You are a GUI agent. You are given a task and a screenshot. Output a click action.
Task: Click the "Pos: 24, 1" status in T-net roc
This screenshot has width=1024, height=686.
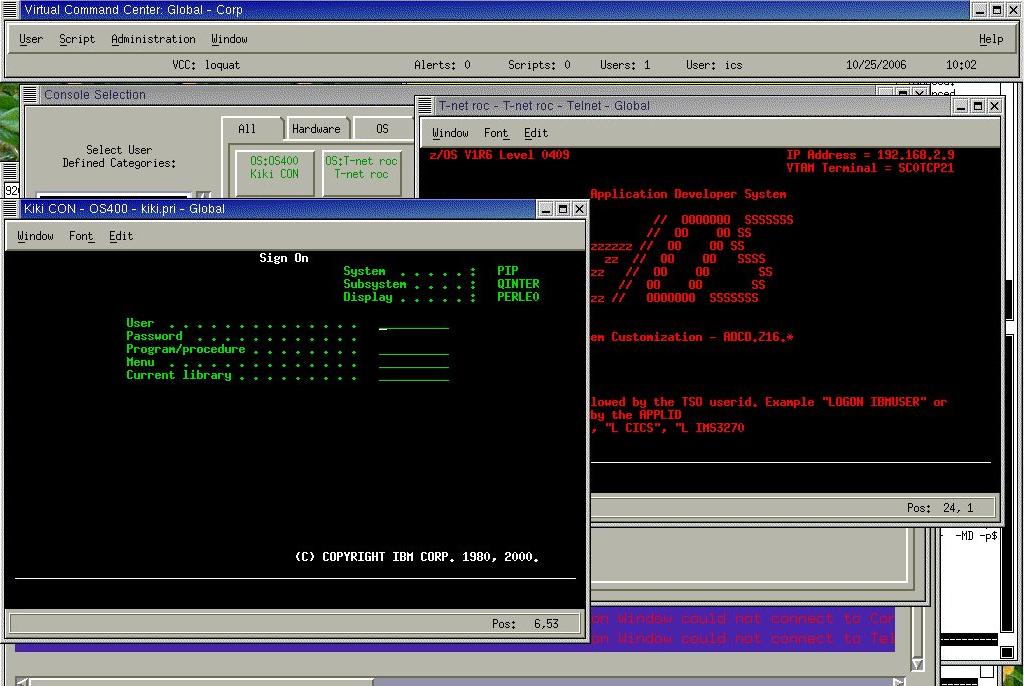click(940, 508)
